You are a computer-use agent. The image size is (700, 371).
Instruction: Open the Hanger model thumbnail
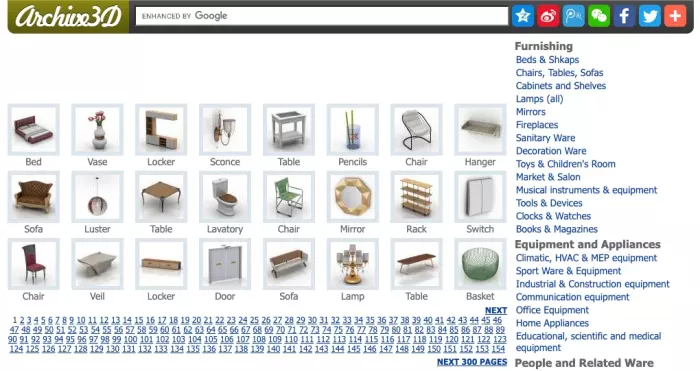click(480, 129)
